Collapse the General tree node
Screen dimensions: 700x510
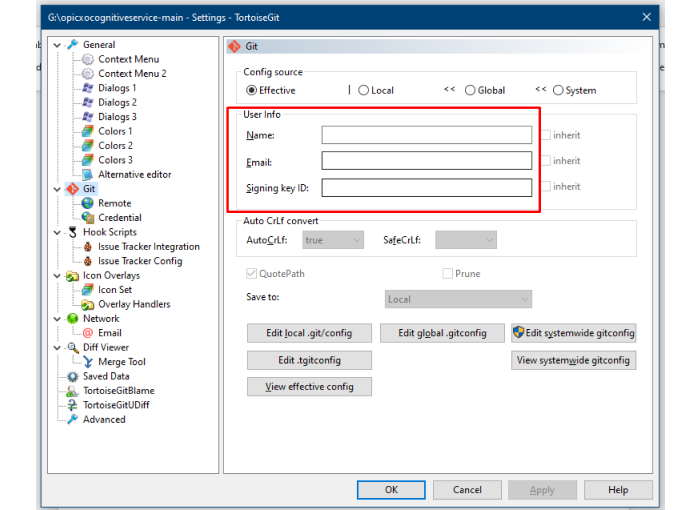57,45
